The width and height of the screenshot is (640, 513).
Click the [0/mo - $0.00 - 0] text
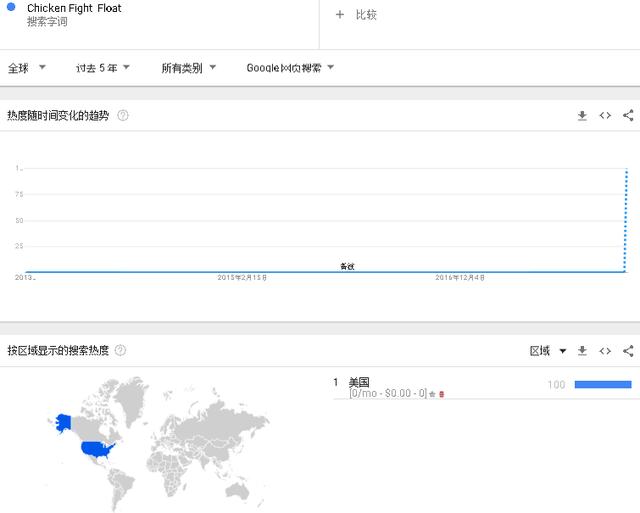388,393
